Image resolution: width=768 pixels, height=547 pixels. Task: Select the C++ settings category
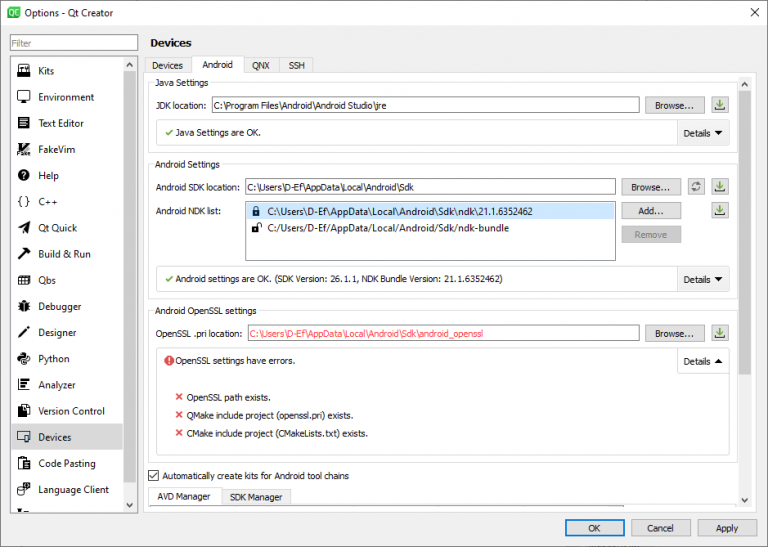(x=67, y=202)
